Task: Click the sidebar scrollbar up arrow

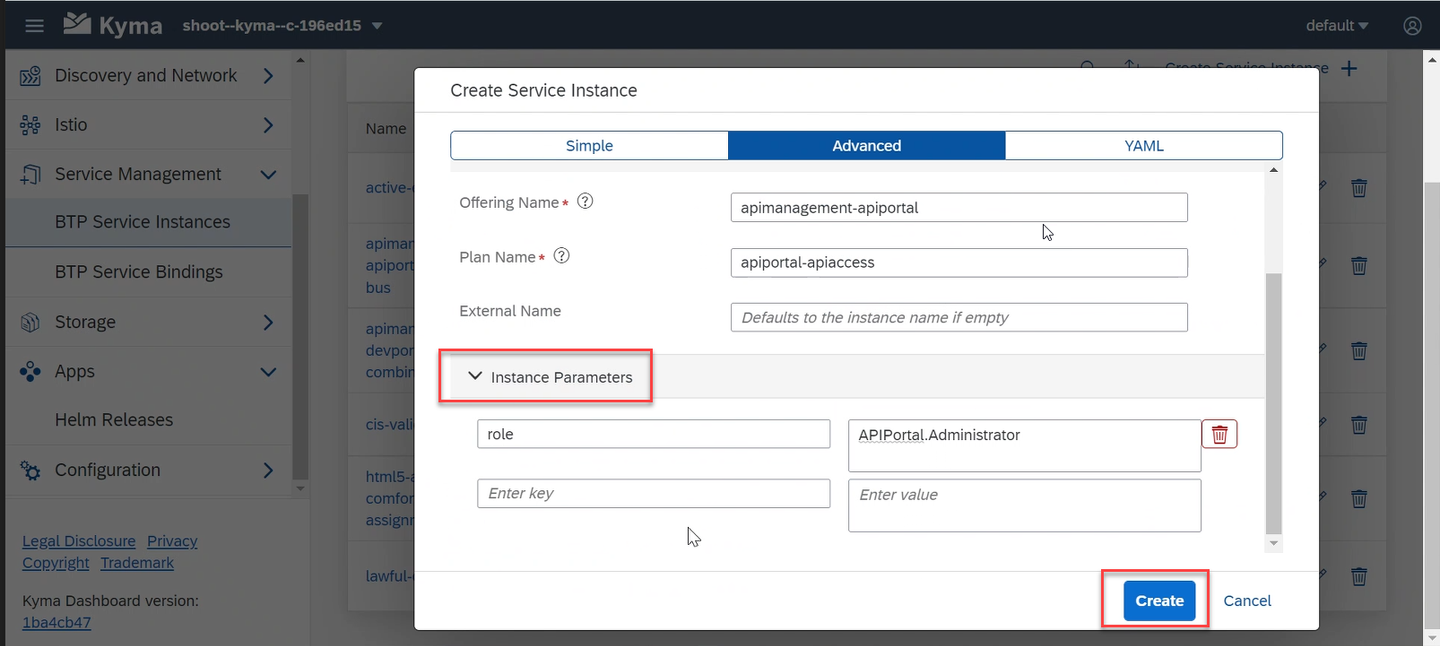Action: [300, 60]
